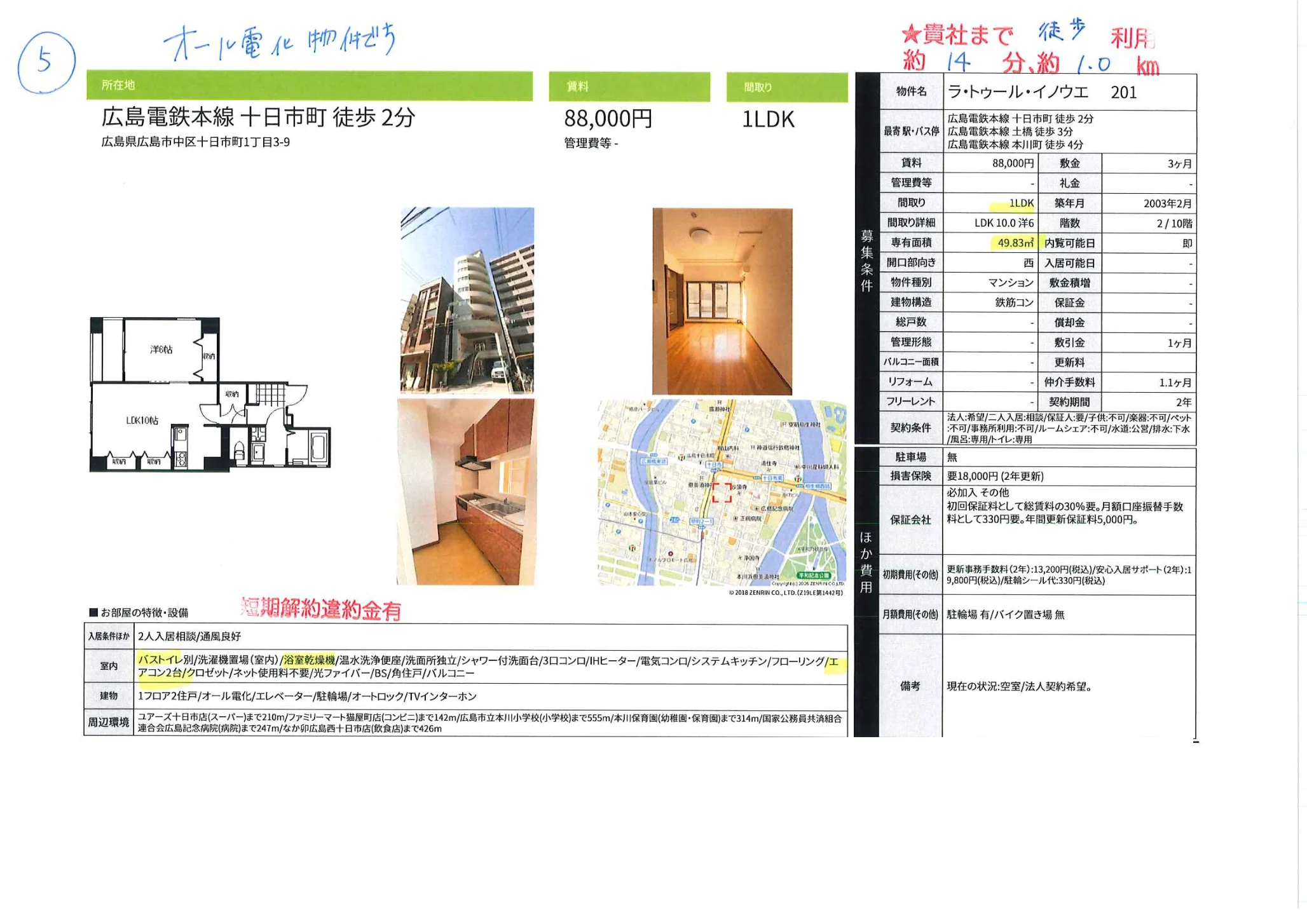
Task: Click the 駐車場 row in other costs
Action: pos(910,458)
